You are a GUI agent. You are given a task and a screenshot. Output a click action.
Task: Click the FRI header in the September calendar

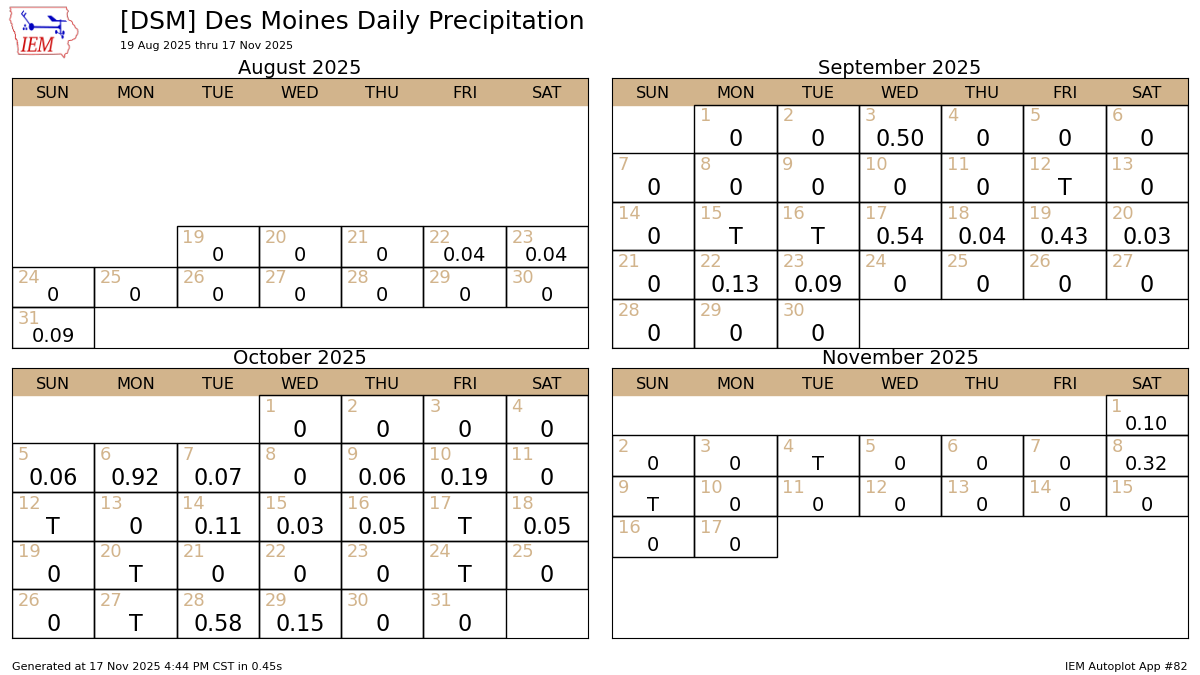(x=1064, y=93)
